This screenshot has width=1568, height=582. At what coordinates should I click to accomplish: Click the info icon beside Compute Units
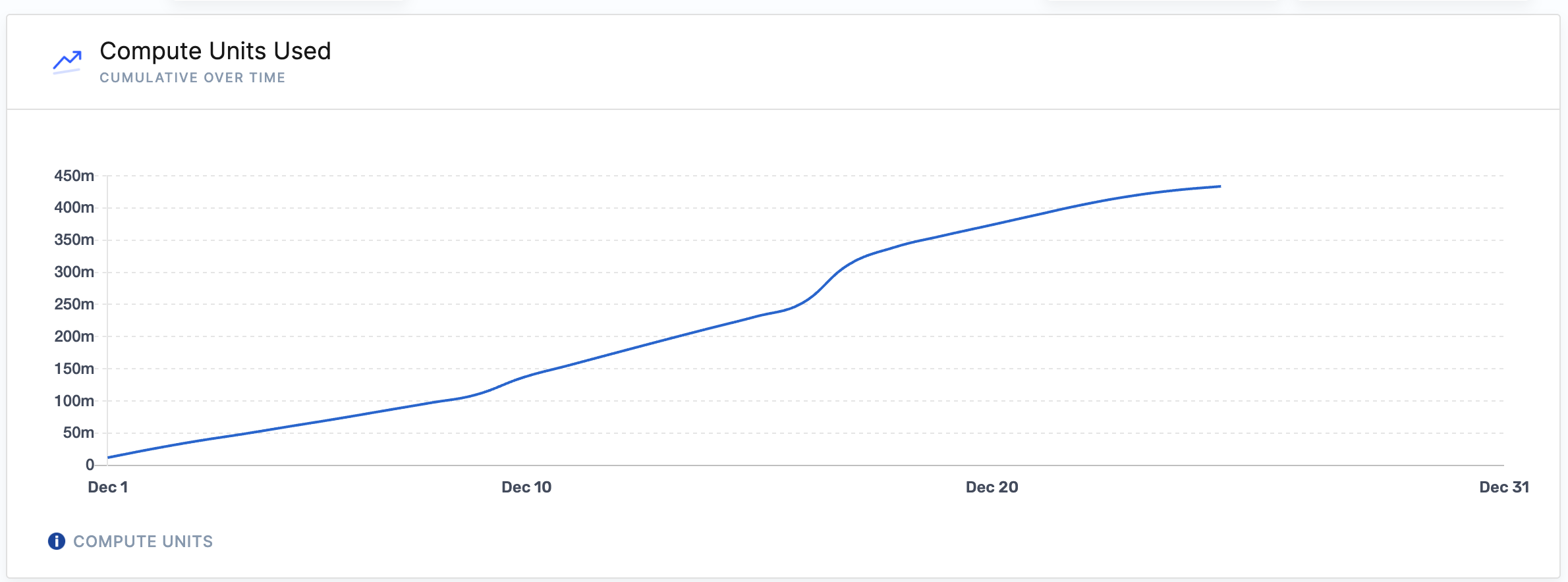click(57, 541)
